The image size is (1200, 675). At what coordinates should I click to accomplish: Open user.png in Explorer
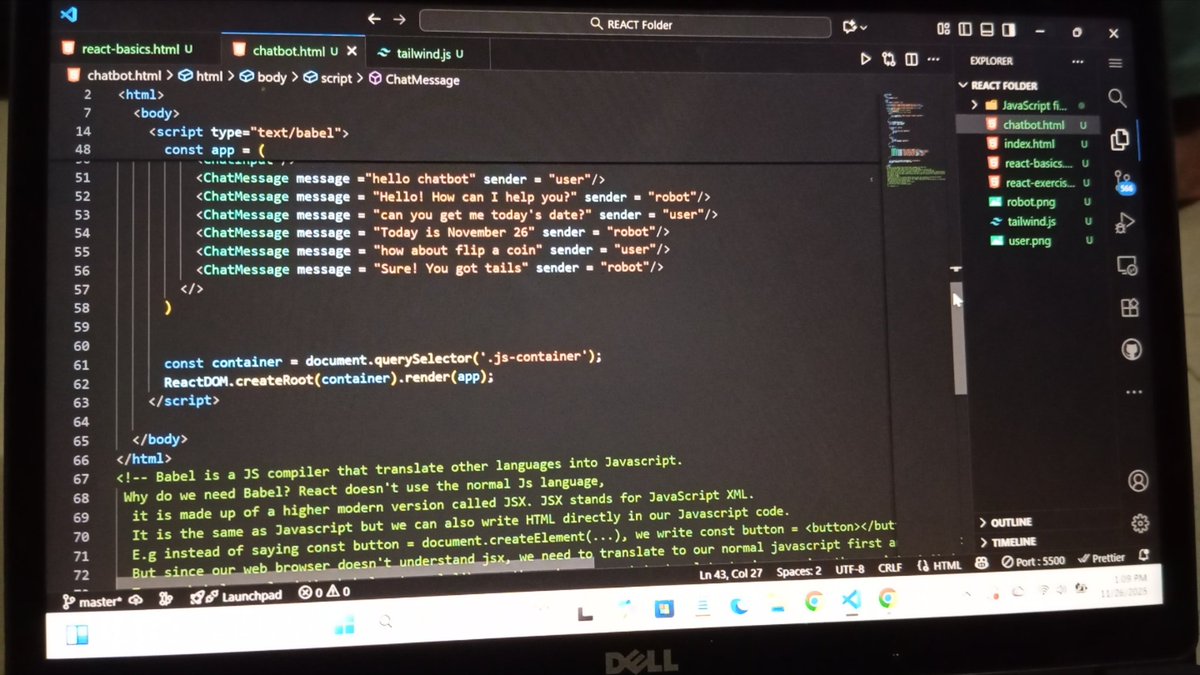click(1029, 241)
